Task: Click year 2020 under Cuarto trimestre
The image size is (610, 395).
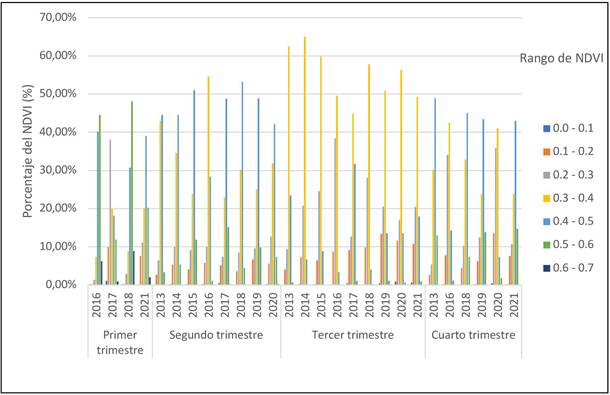Action: (498, 305)
